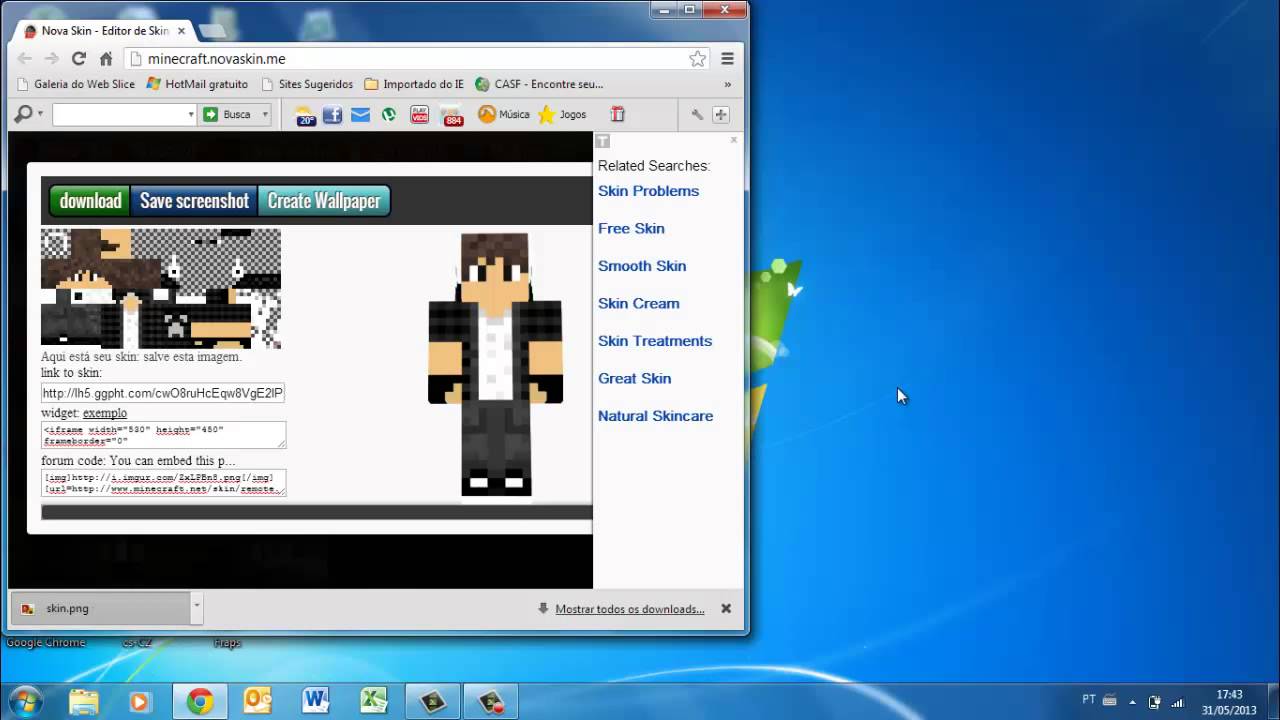Click the toolbar plus add icon
This screenshot has width=1280, height=720.
pyautogui.click(x=721, y=115)
